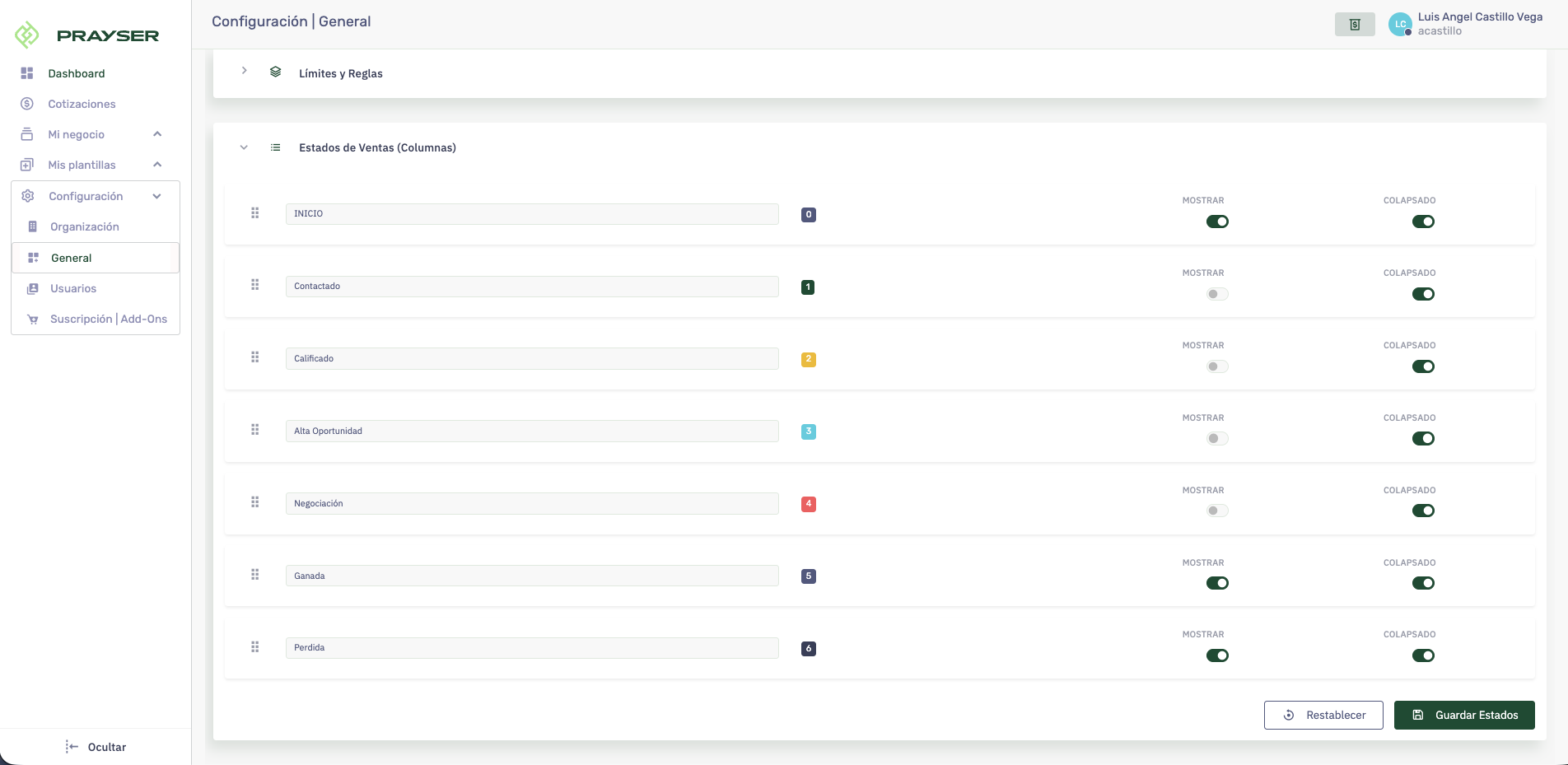Click the Mis plantillas icon

point(27,165)
